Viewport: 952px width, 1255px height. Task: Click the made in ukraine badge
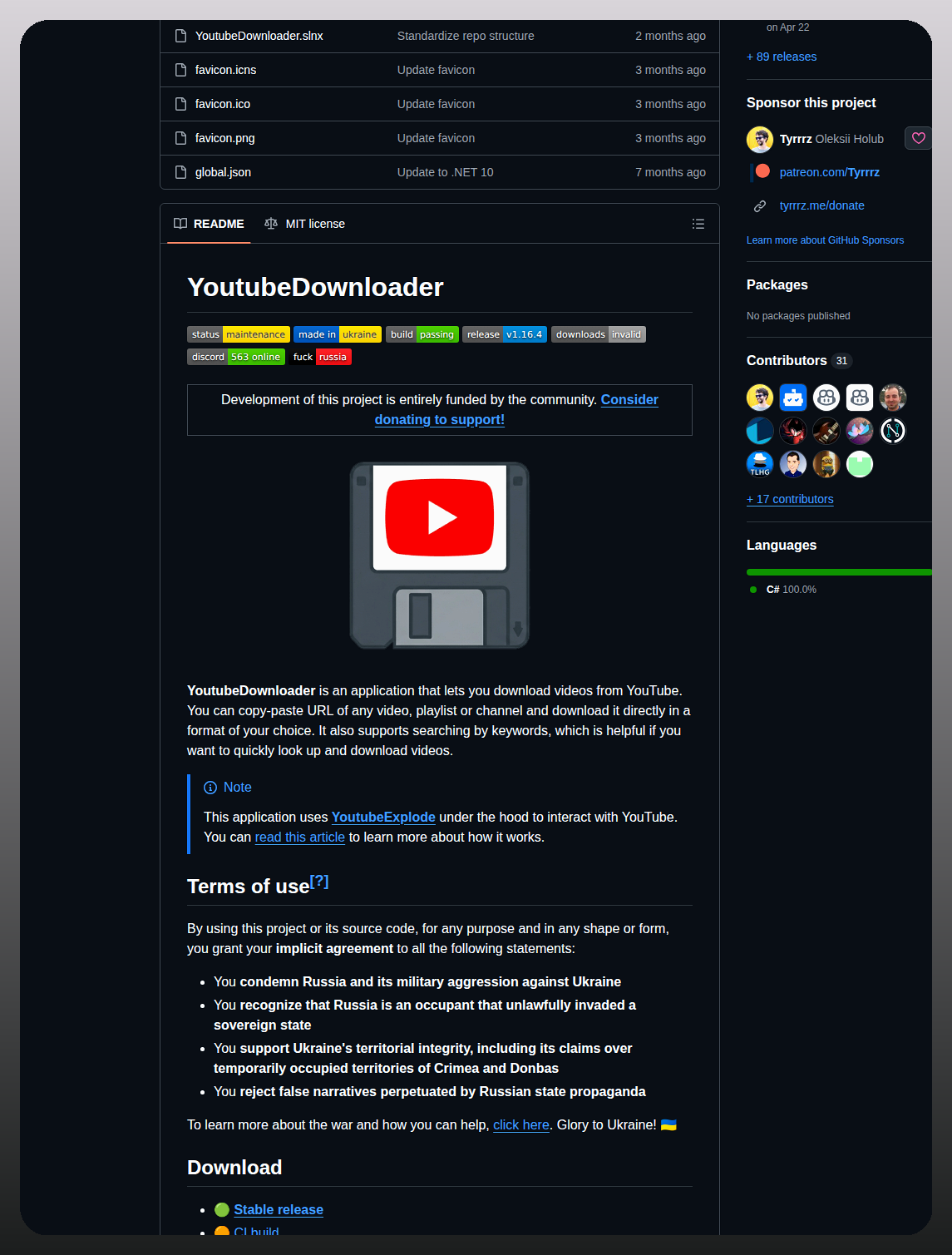pos(338,334)
